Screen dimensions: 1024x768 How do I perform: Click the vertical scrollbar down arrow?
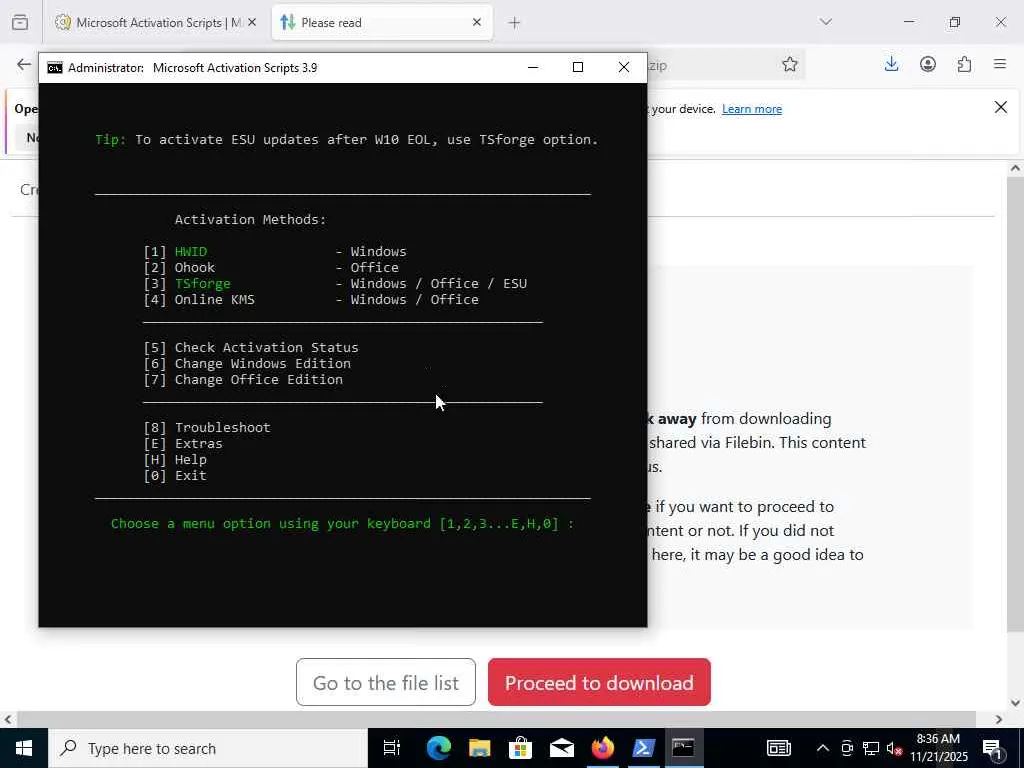1015,703
